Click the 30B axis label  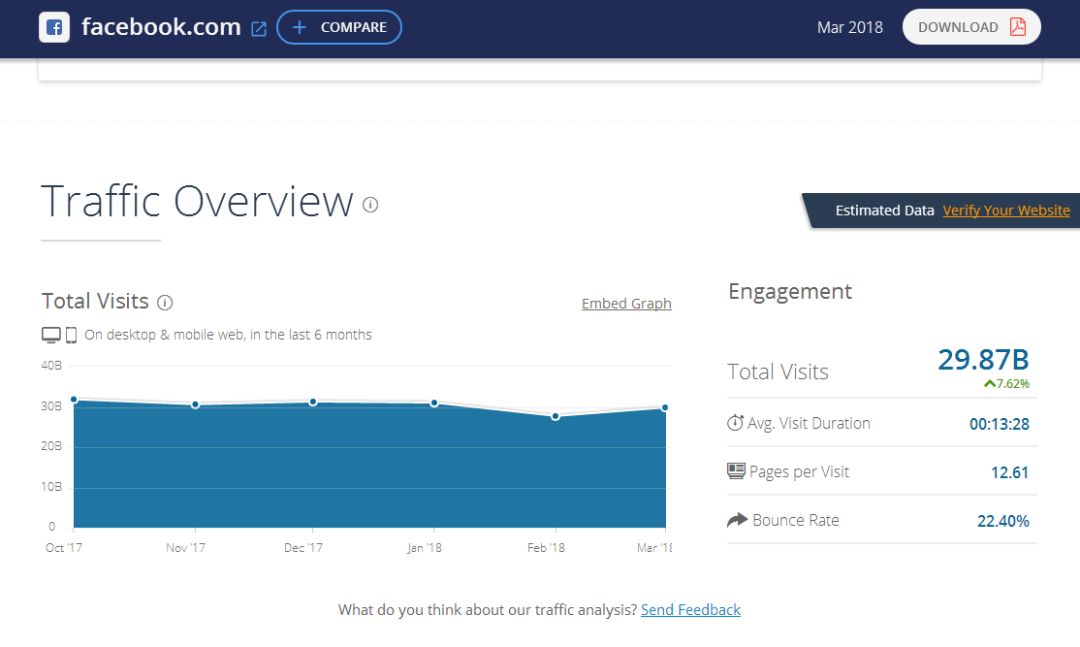click(52, 406)
